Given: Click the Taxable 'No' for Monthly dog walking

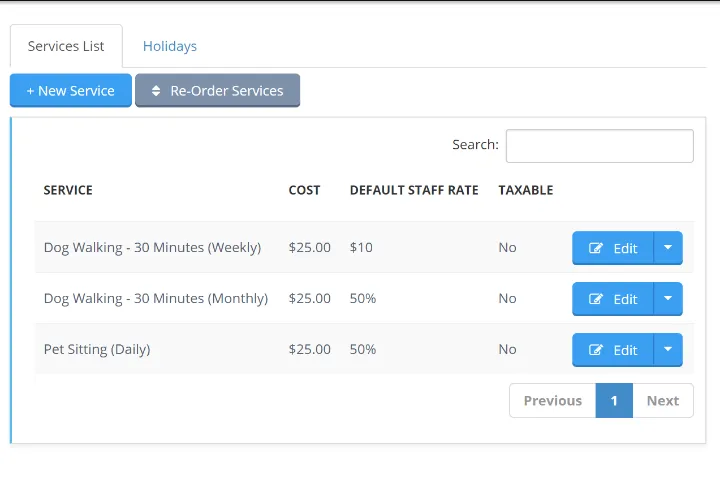Looking at the screenshot, I should pos(507,299).
